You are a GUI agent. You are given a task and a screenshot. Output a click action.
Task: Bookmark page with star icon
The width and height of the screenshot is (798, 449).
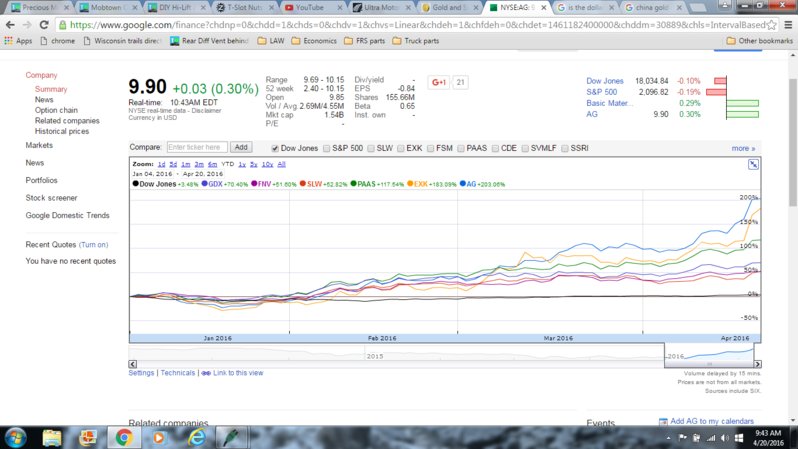tap(772, 24)
